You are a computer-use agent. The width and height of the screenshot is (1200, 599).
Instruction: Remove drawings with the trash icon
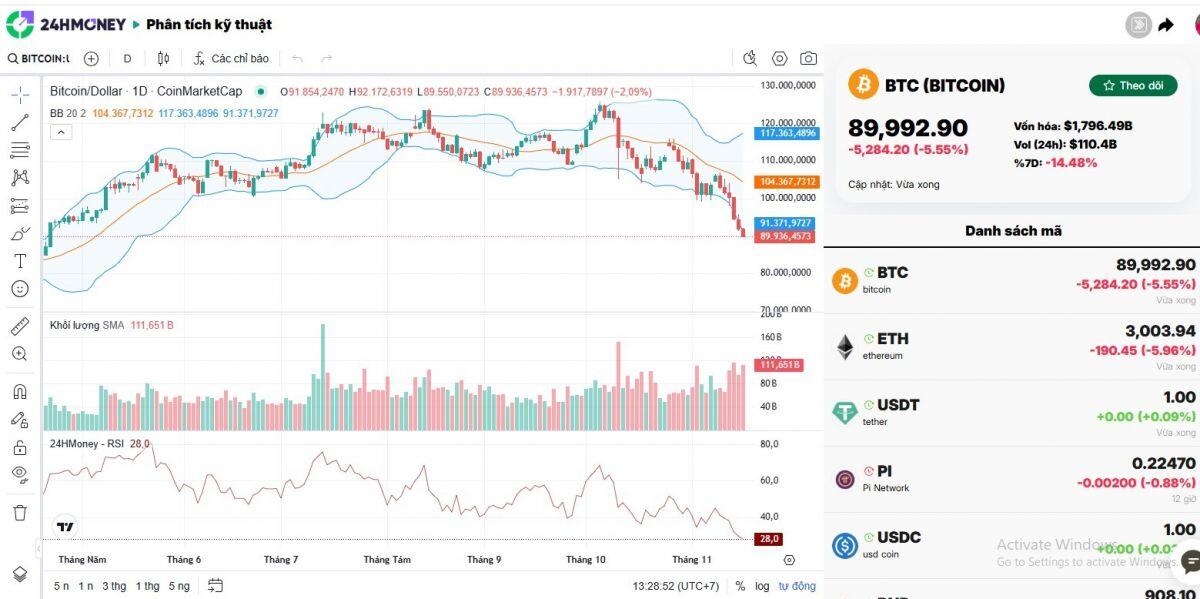20,513
